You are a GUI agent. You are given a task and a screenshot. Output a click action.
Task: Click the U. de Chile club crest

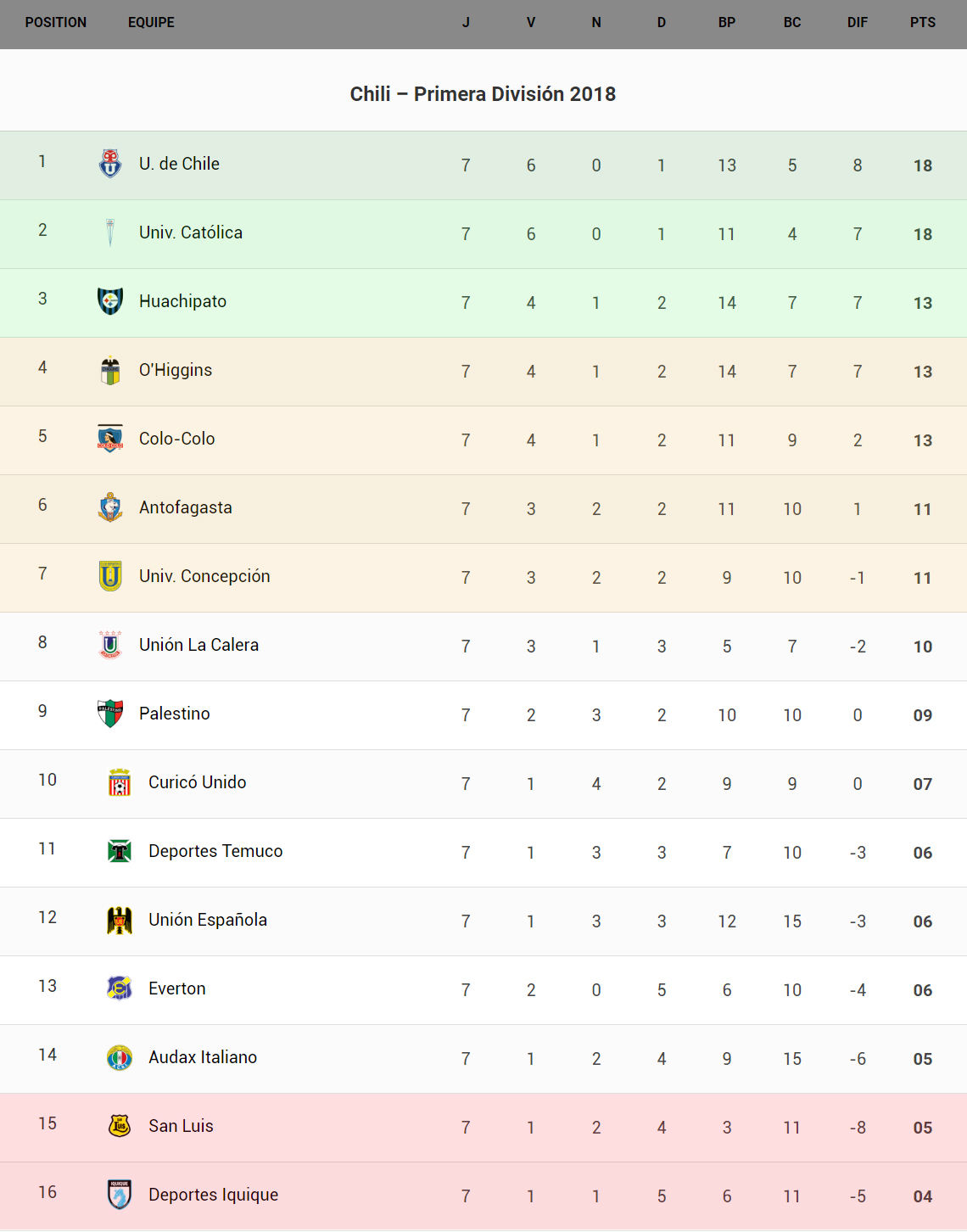(110, 164)
